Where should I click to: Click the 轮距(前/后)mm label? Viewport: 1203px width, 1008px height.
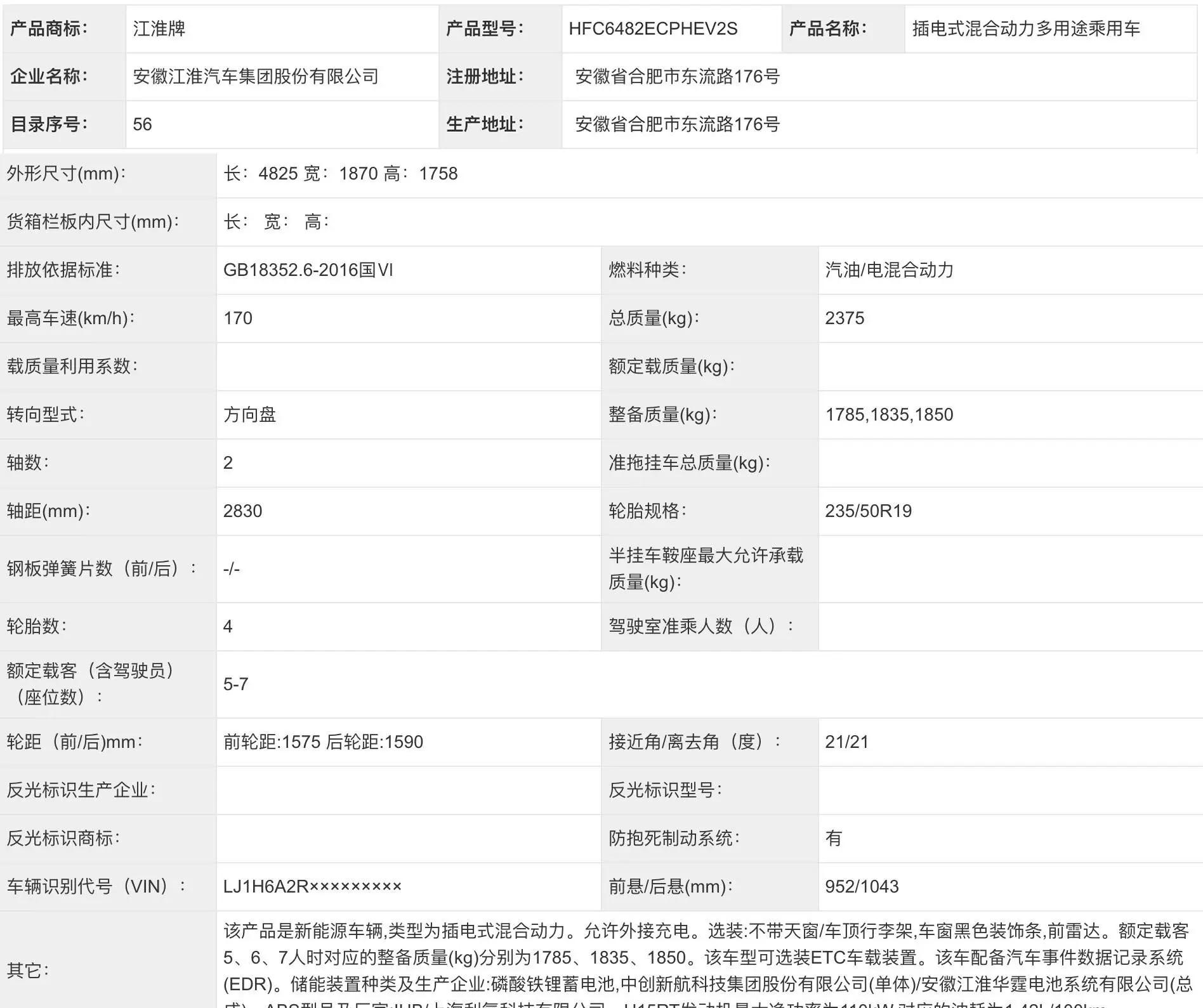(75, 742)
